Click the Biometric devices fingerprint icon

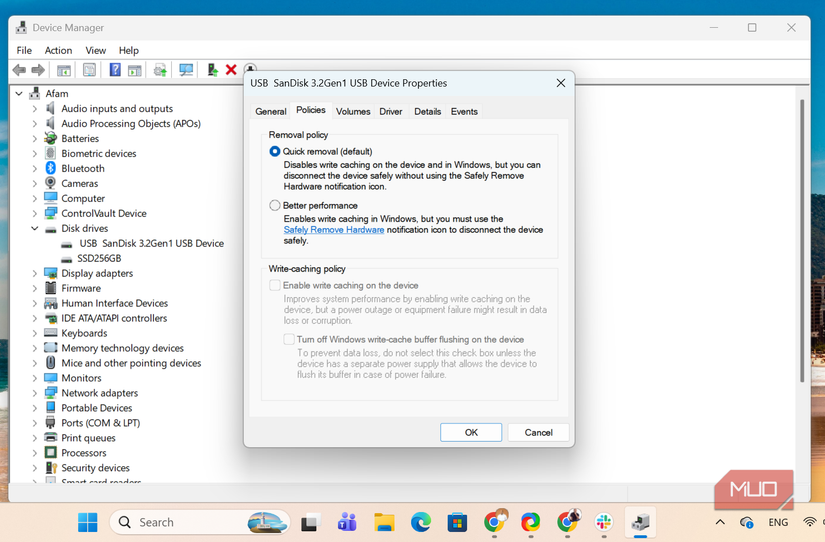tap(51, 153)
